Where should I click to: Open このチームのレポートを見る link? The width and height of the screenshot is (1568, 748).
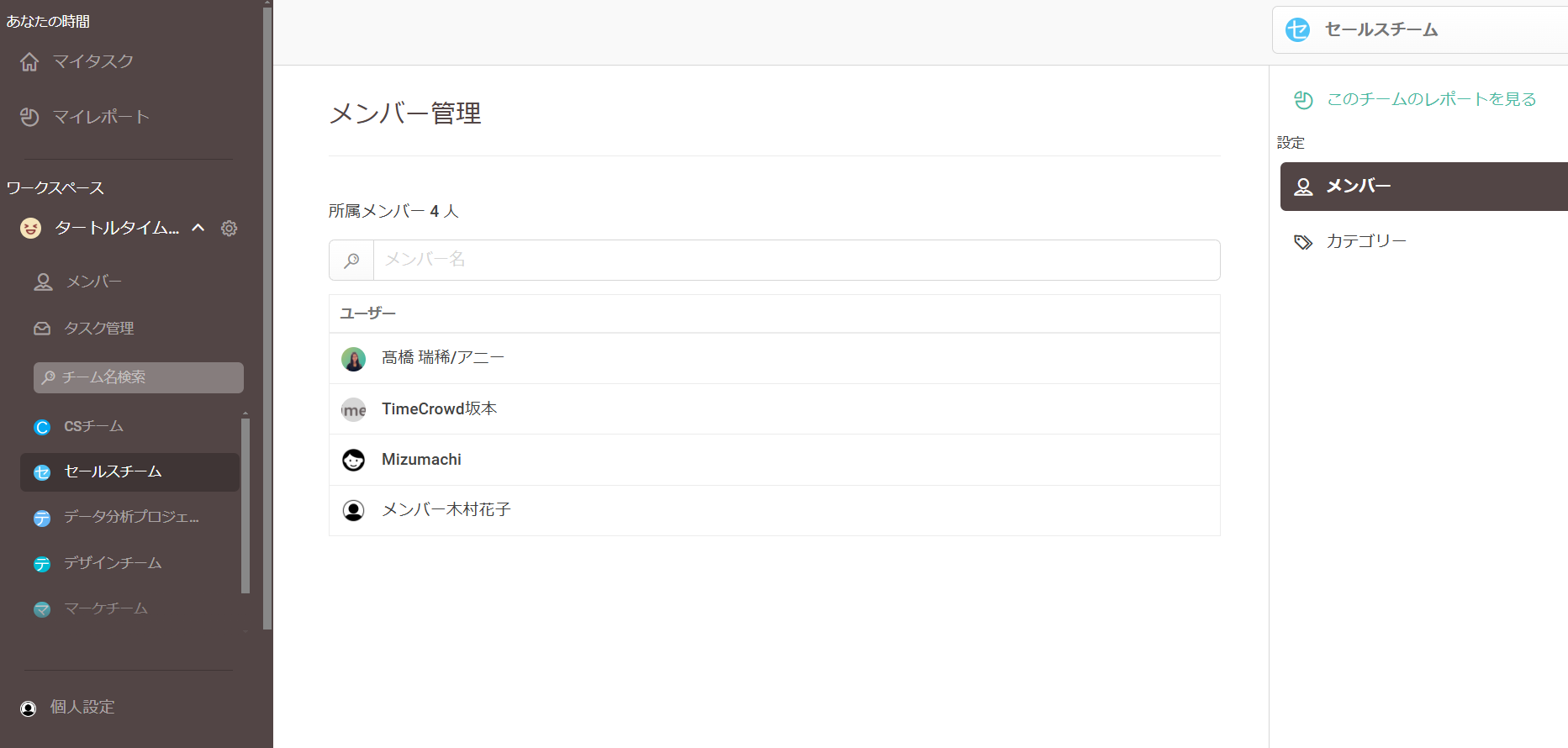(x=1430, y=99)
